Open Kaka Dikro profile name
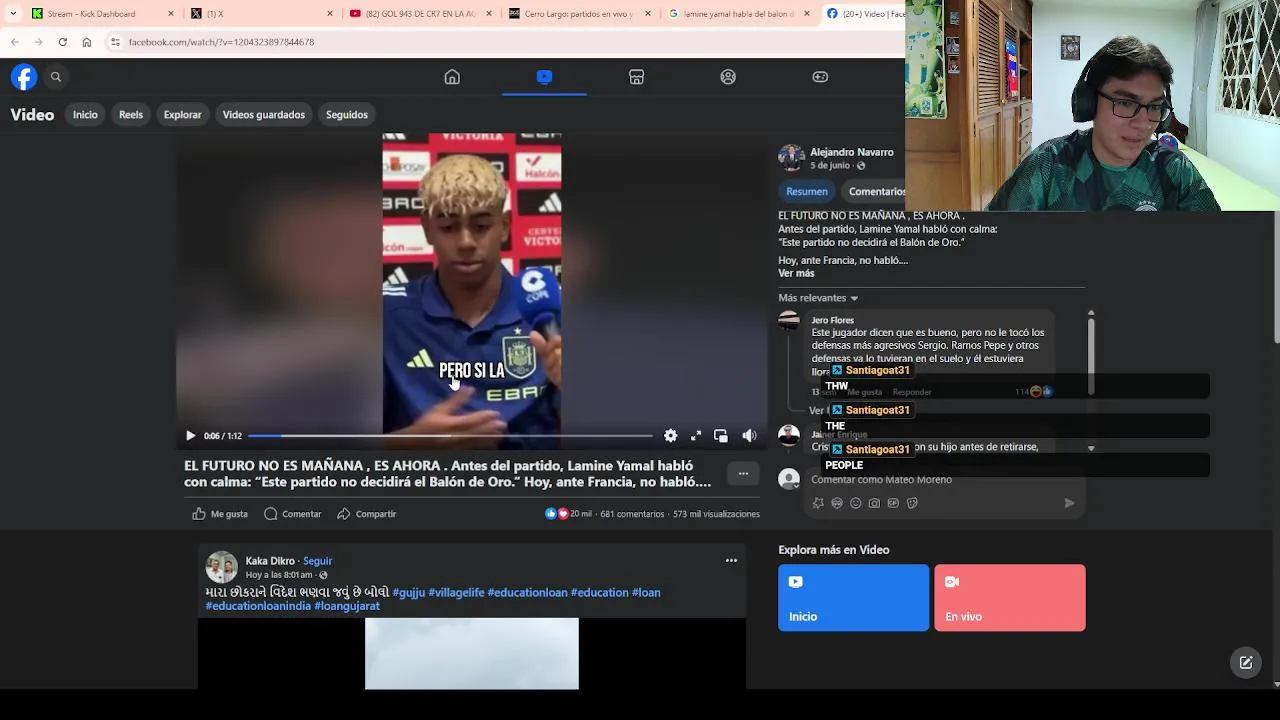Viewport: 1280px width, 720px height. pyautogui.click(x=270, y=561)
